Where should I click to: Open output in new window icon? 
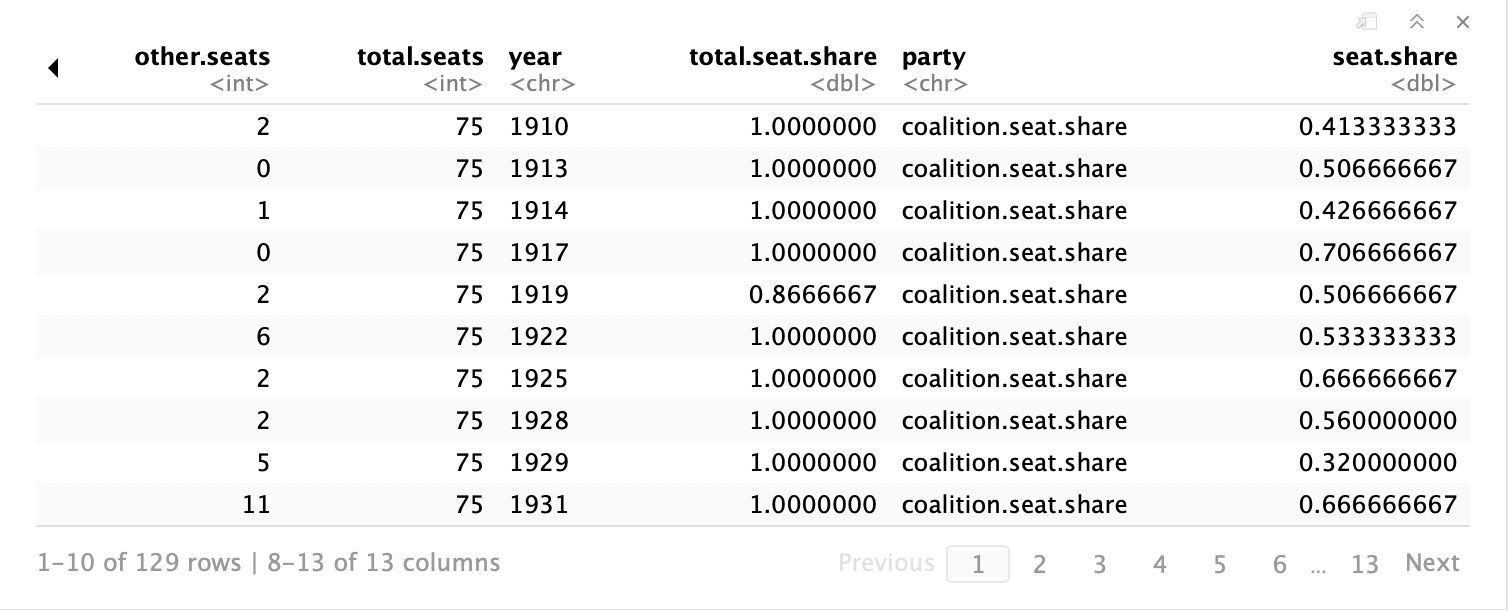(1367, 22)
